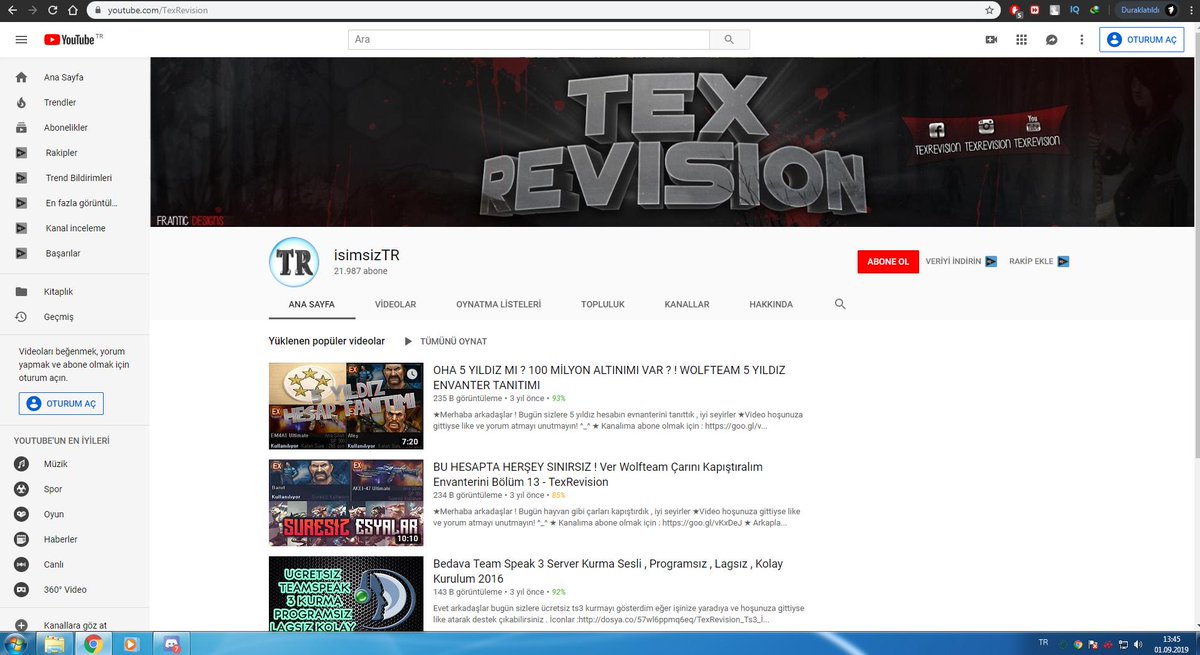Switch to TOPLULUK tab
The height and width of the screenshot is (655, 1200).
[603, 304]
